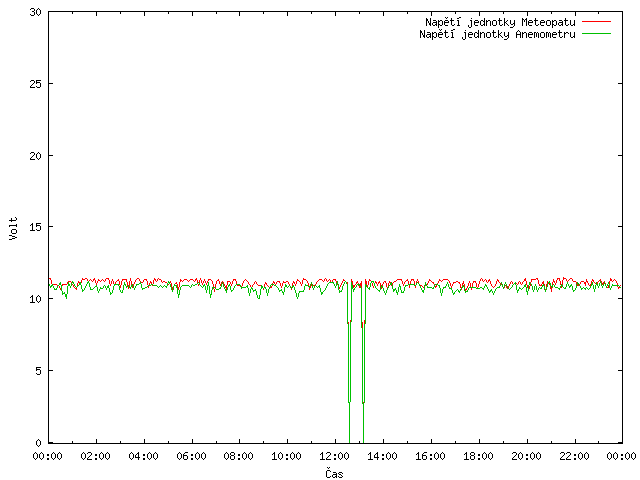Click the y-axis value 20
640x480 pixels.
[36, 156]
